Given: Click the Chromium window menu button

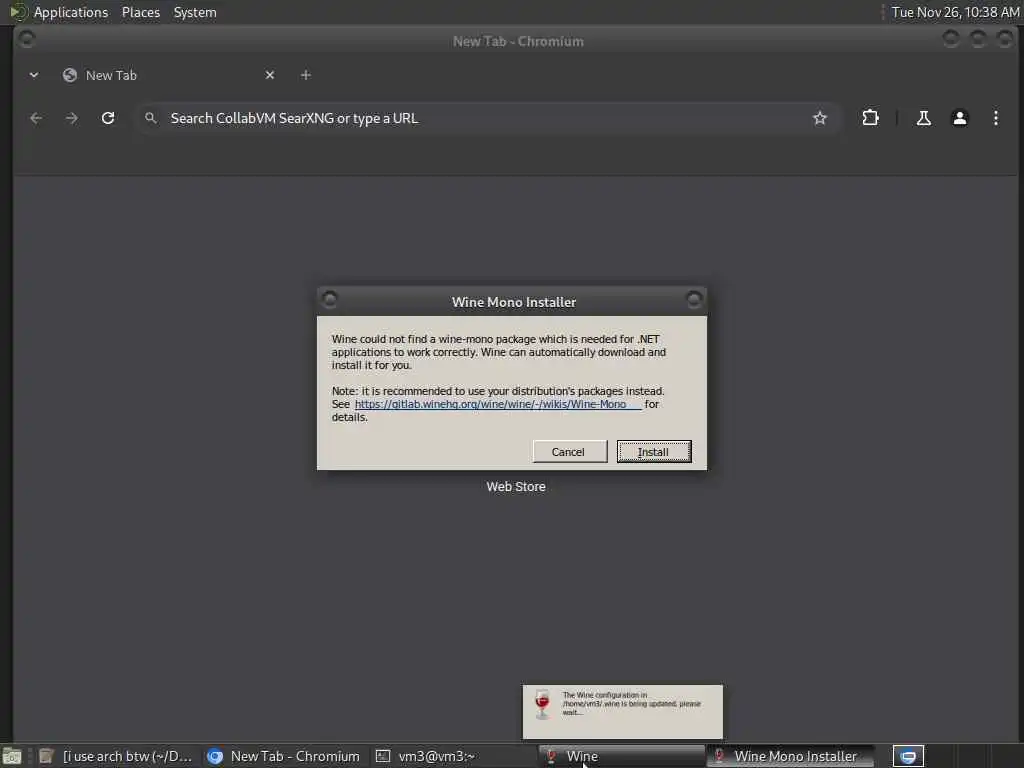Looking at the screenshot, I should coord(27,39).
